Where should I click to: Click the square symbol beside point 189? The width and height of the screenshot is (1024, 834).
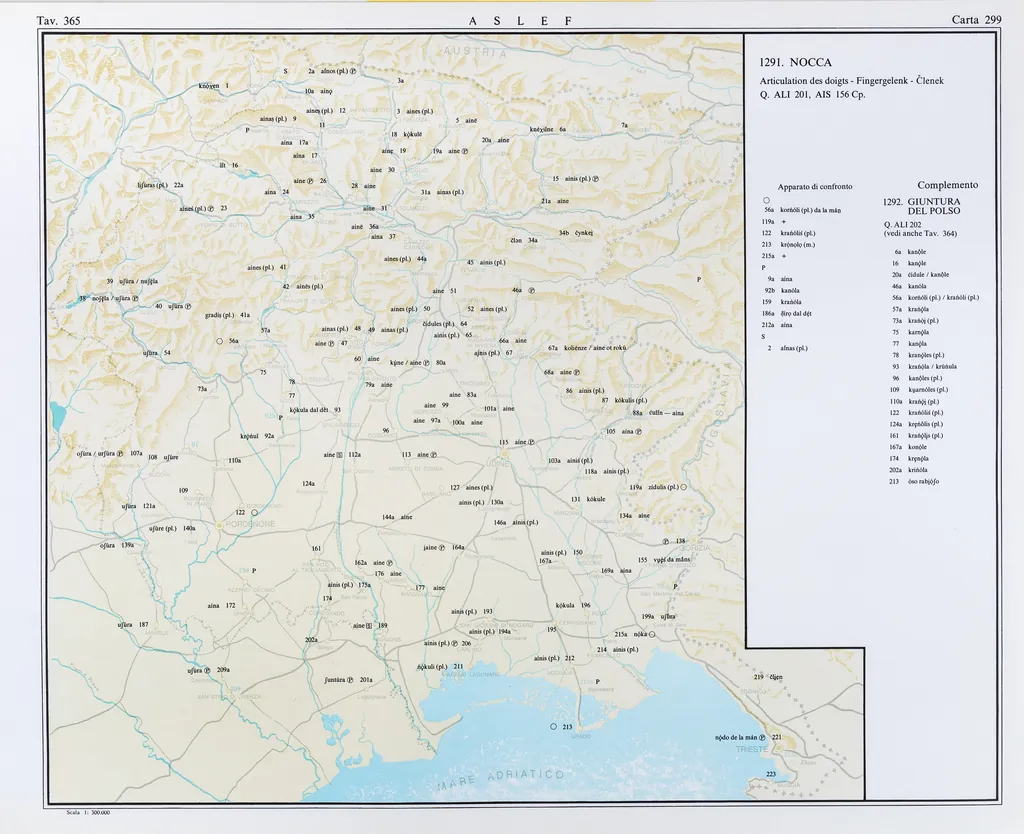369,626
